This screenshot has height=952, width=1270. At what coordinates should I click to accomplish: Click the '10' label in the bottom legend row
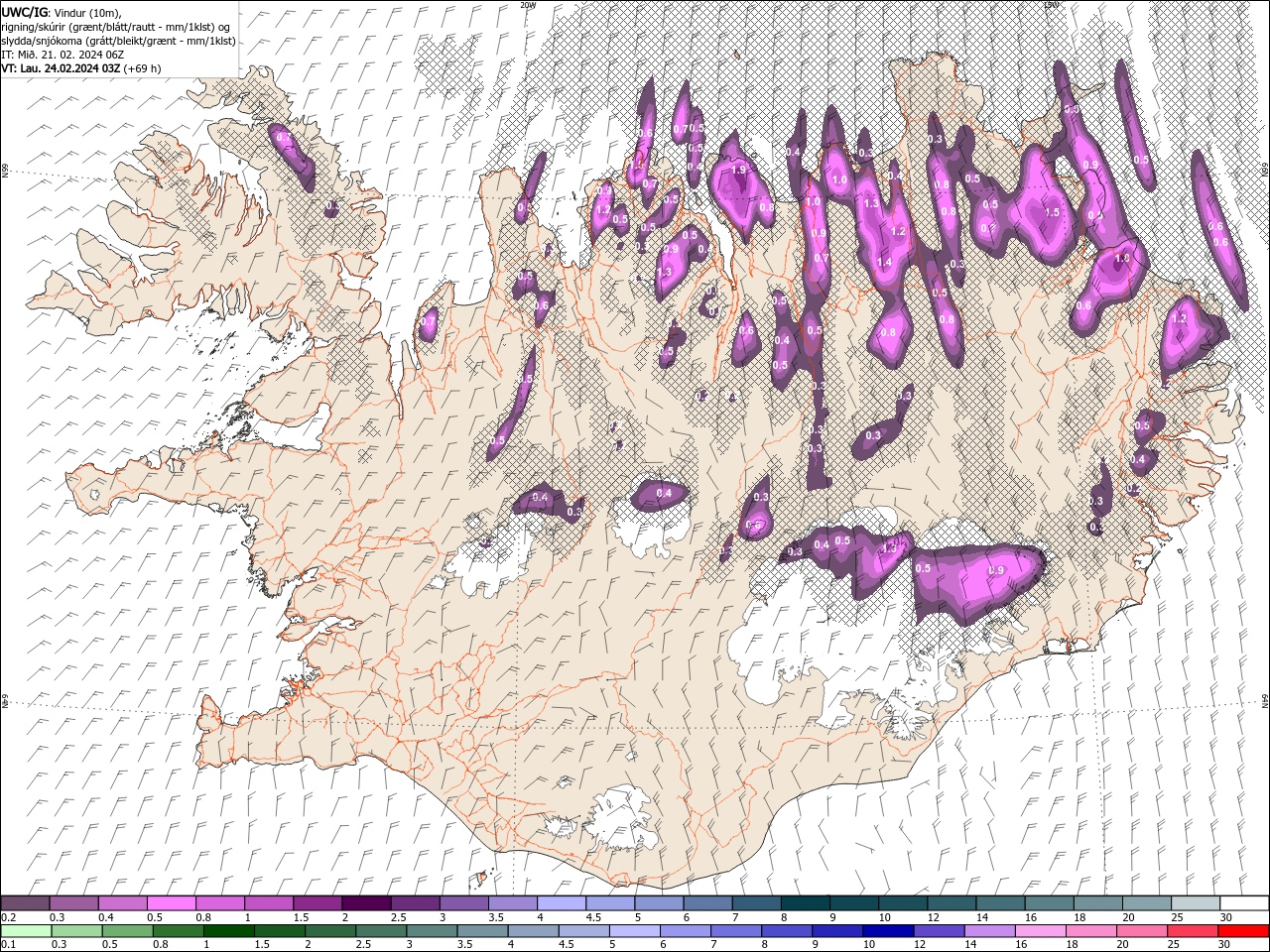[869, 945]
